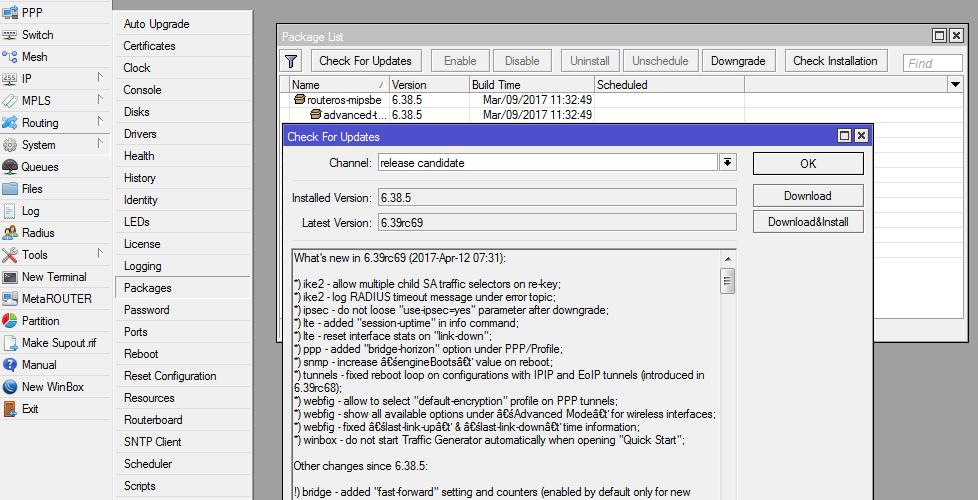Click the OK button
Image resolution: width=978 pixels, height=500 pixels.
(x=808, y=163)
